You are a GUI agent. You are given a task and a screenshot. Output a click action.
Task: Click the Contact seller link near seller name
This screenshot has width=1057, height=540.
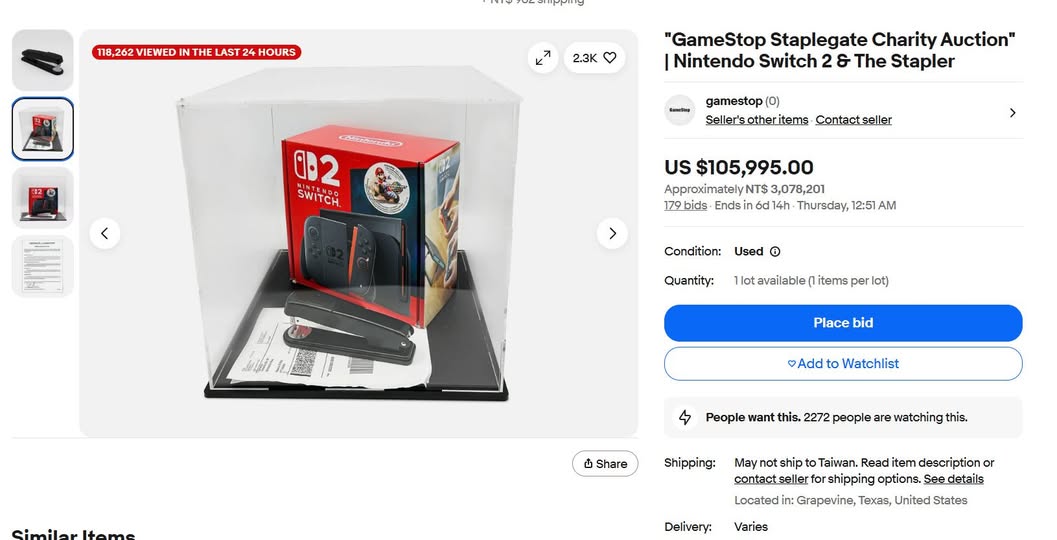tap(853, 120)
